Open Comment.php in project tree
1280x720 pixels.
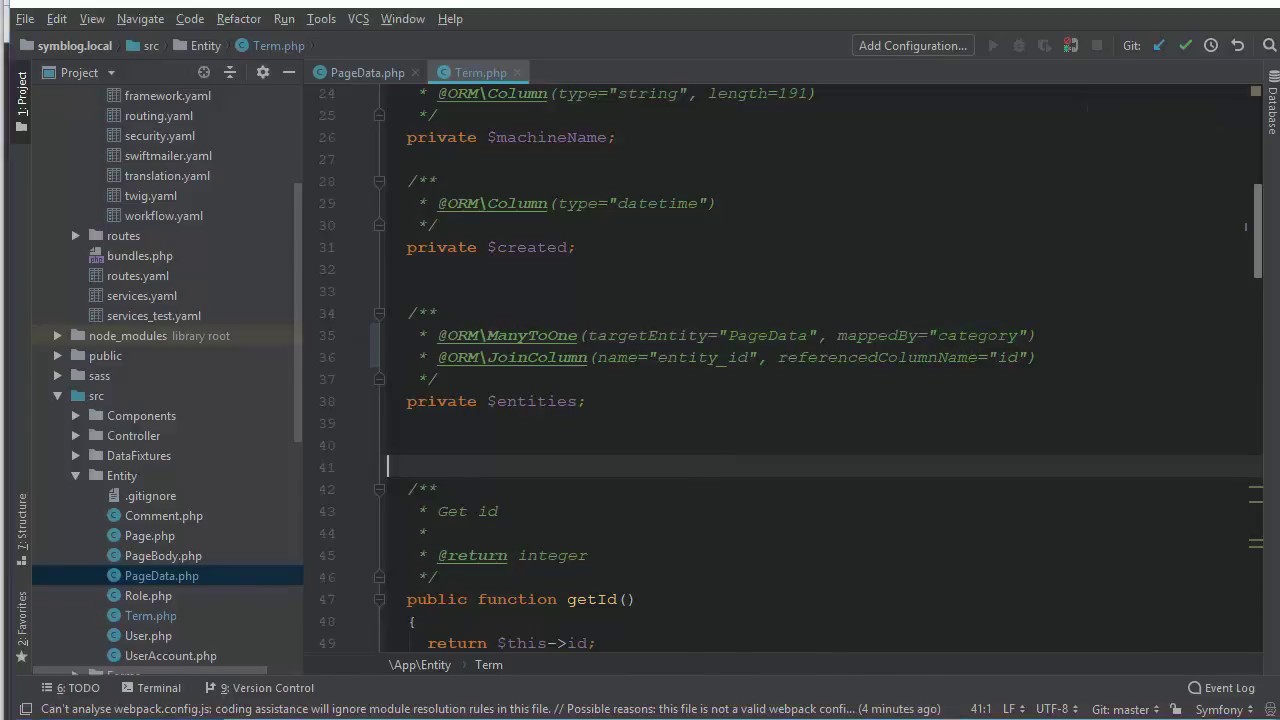(163, 515)
